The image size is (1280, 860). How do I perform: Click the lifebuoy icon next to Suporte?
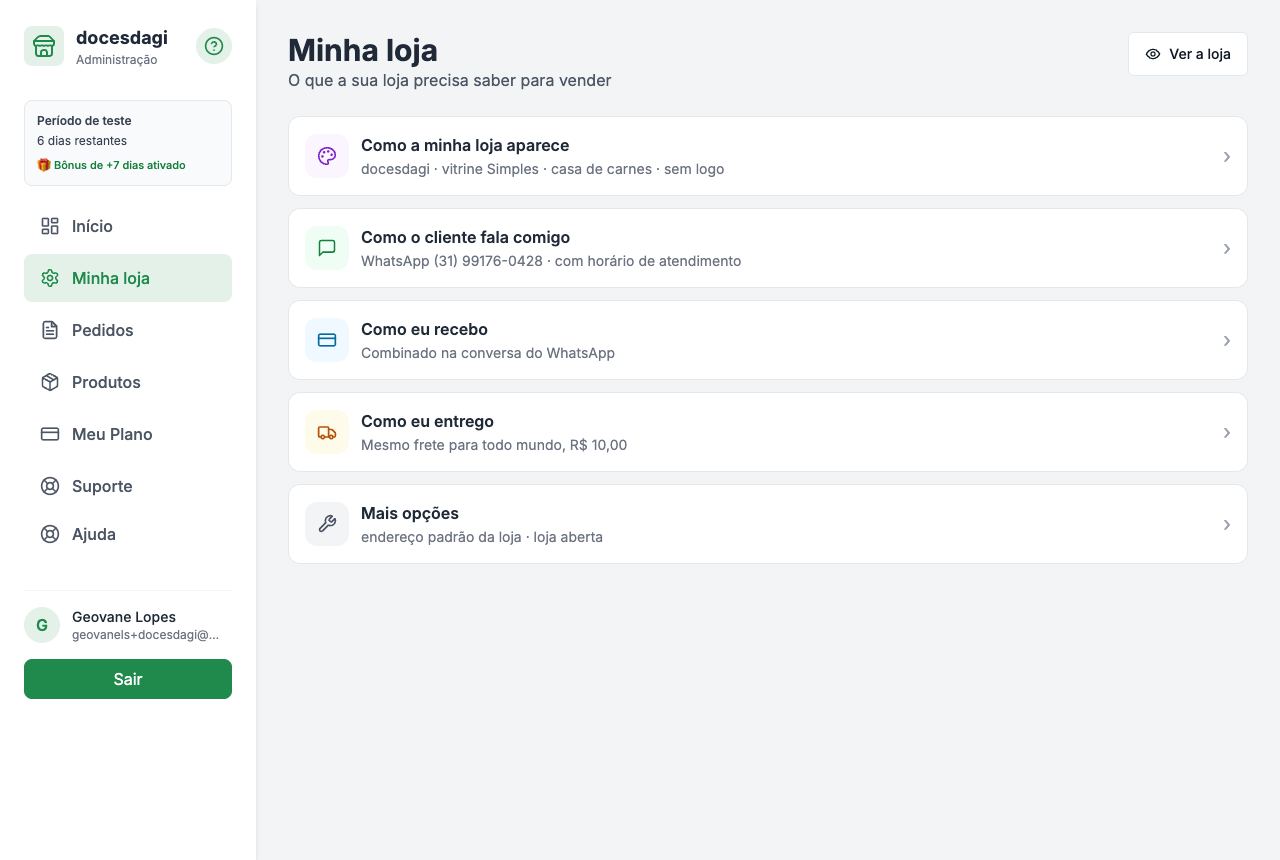click(x=50, y=486)
